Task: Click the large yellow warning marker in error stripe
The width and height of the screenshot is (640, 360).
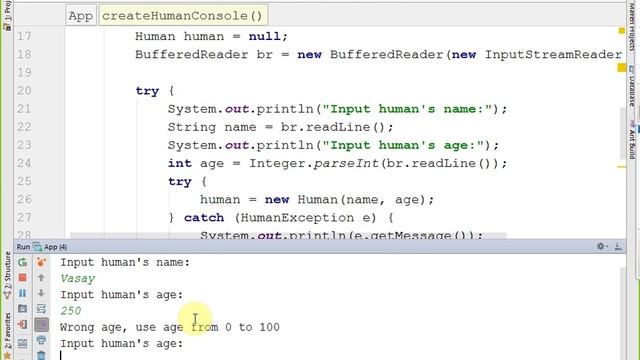Action: [x=622, y=67]
